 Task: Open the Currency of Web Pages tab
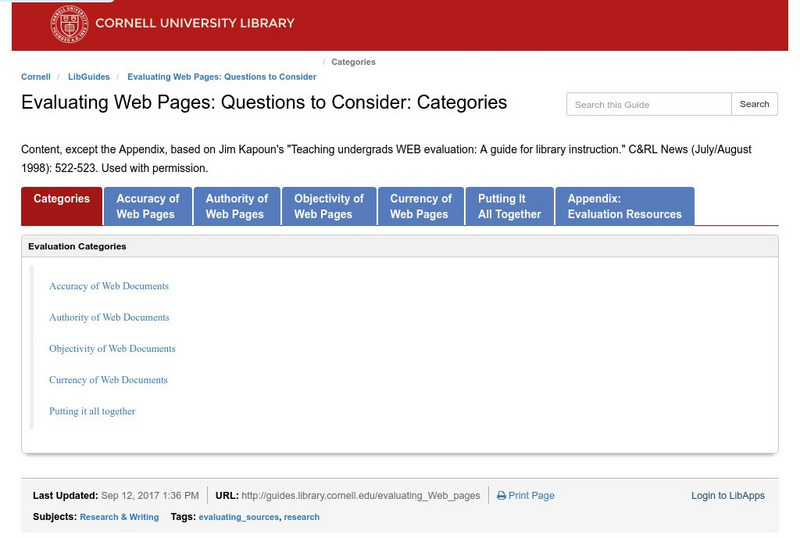421,206
